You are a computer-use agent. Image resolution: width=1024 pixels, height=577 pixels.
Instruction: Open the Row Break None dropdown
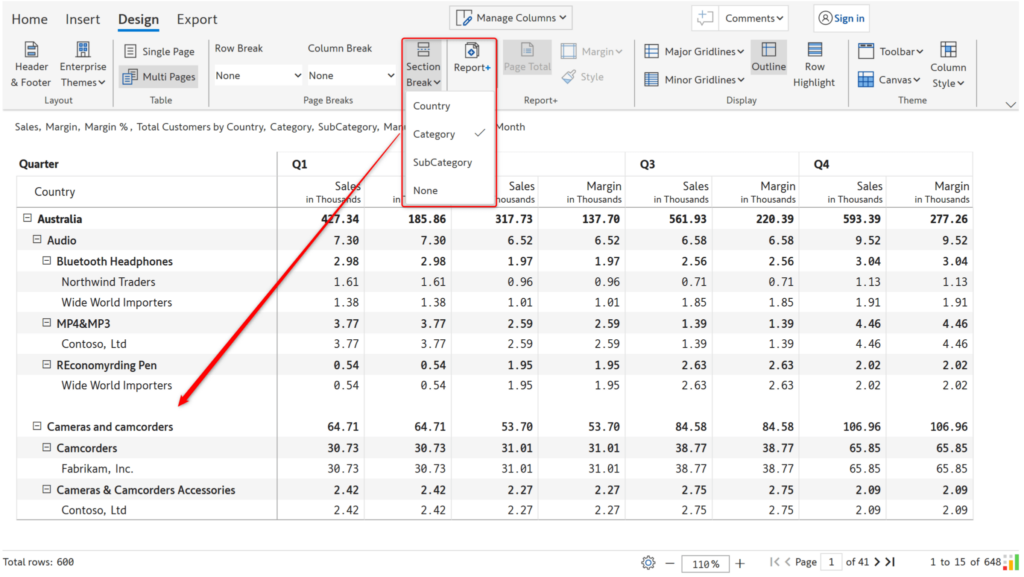pos(257,75)
